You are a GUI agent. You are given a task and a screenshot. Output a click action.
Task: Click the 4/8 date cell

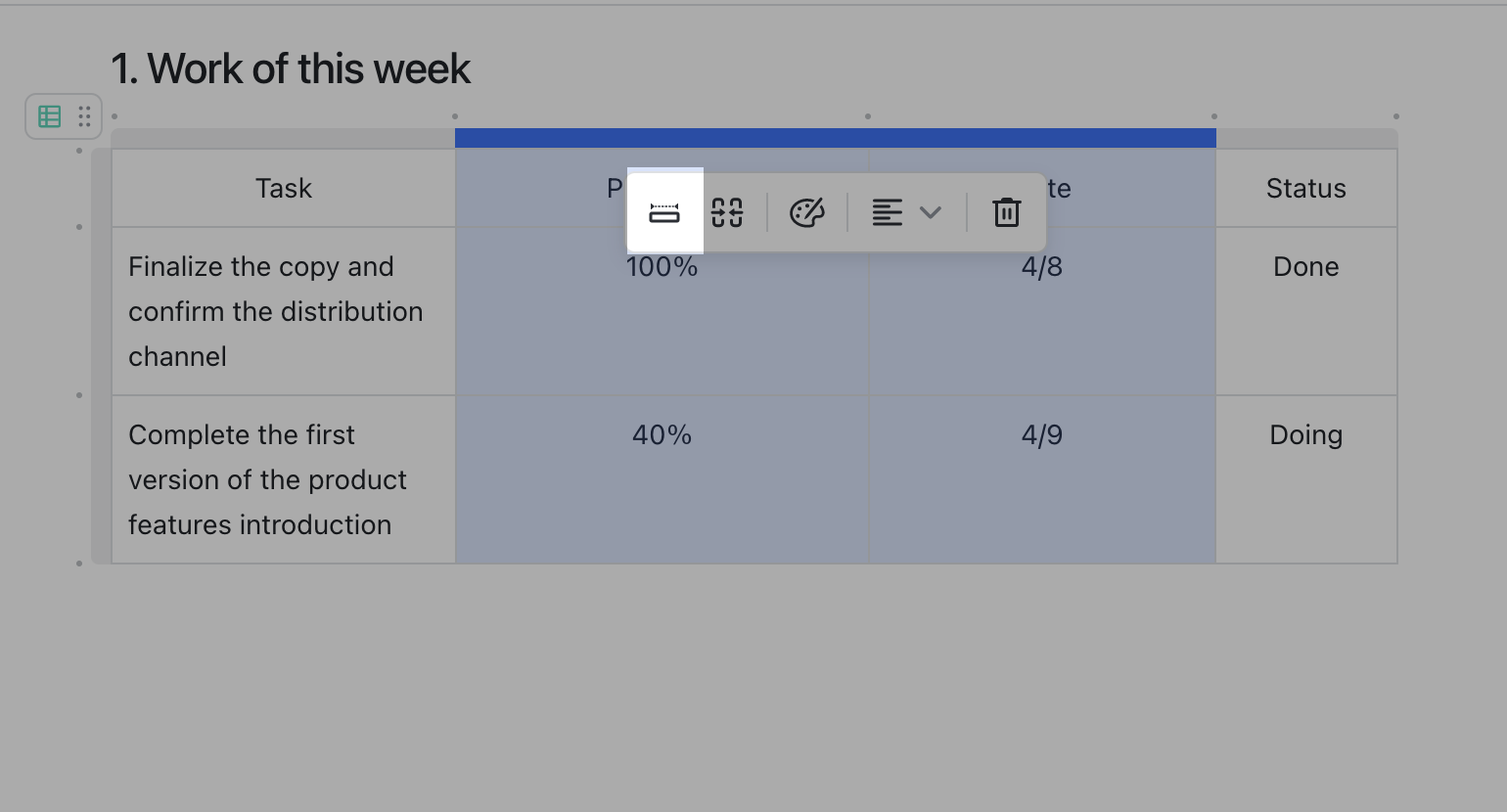(1041, 266)
